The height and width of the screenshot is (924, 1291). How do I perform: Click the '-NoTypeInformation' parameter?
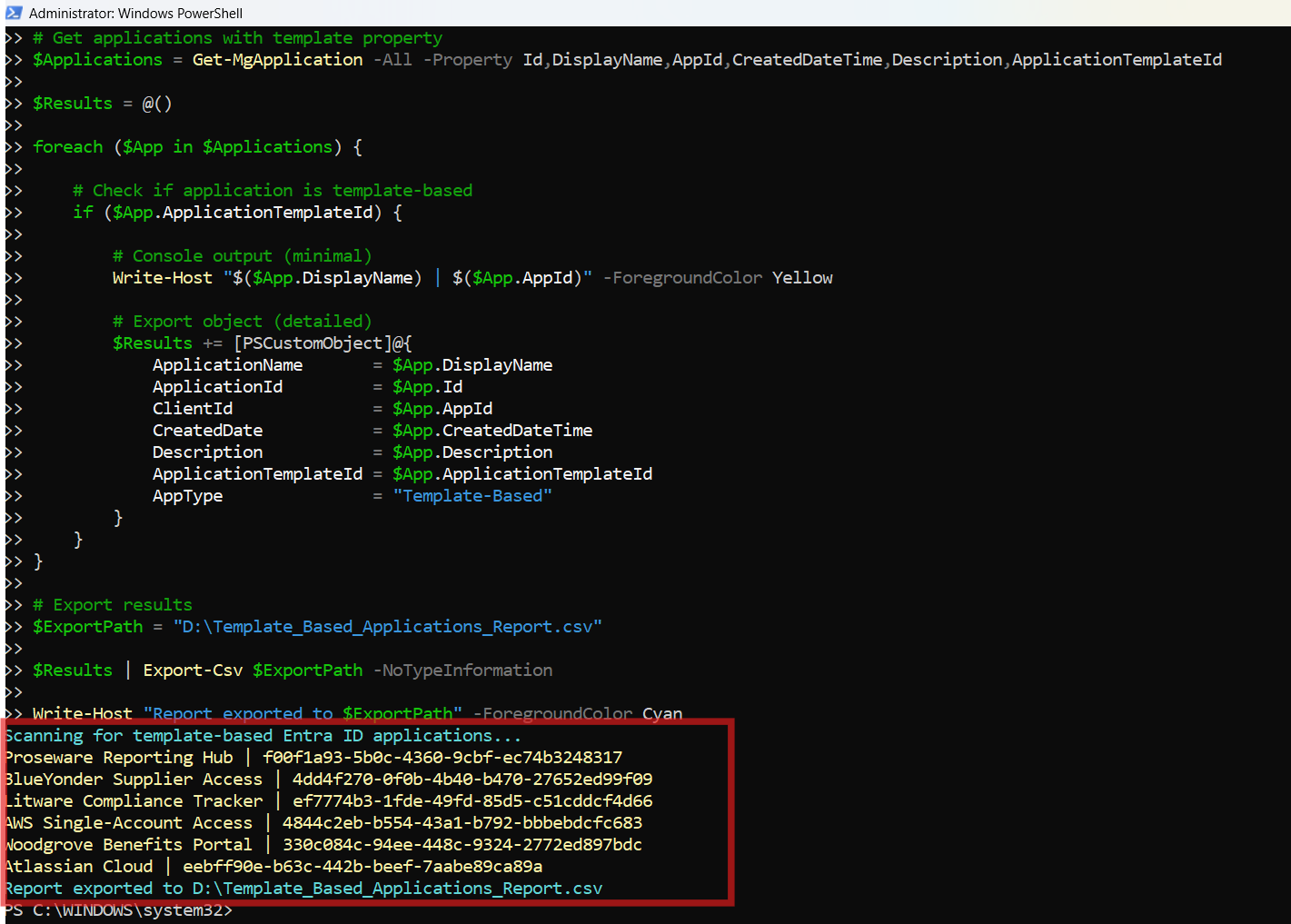click(462, 671)
